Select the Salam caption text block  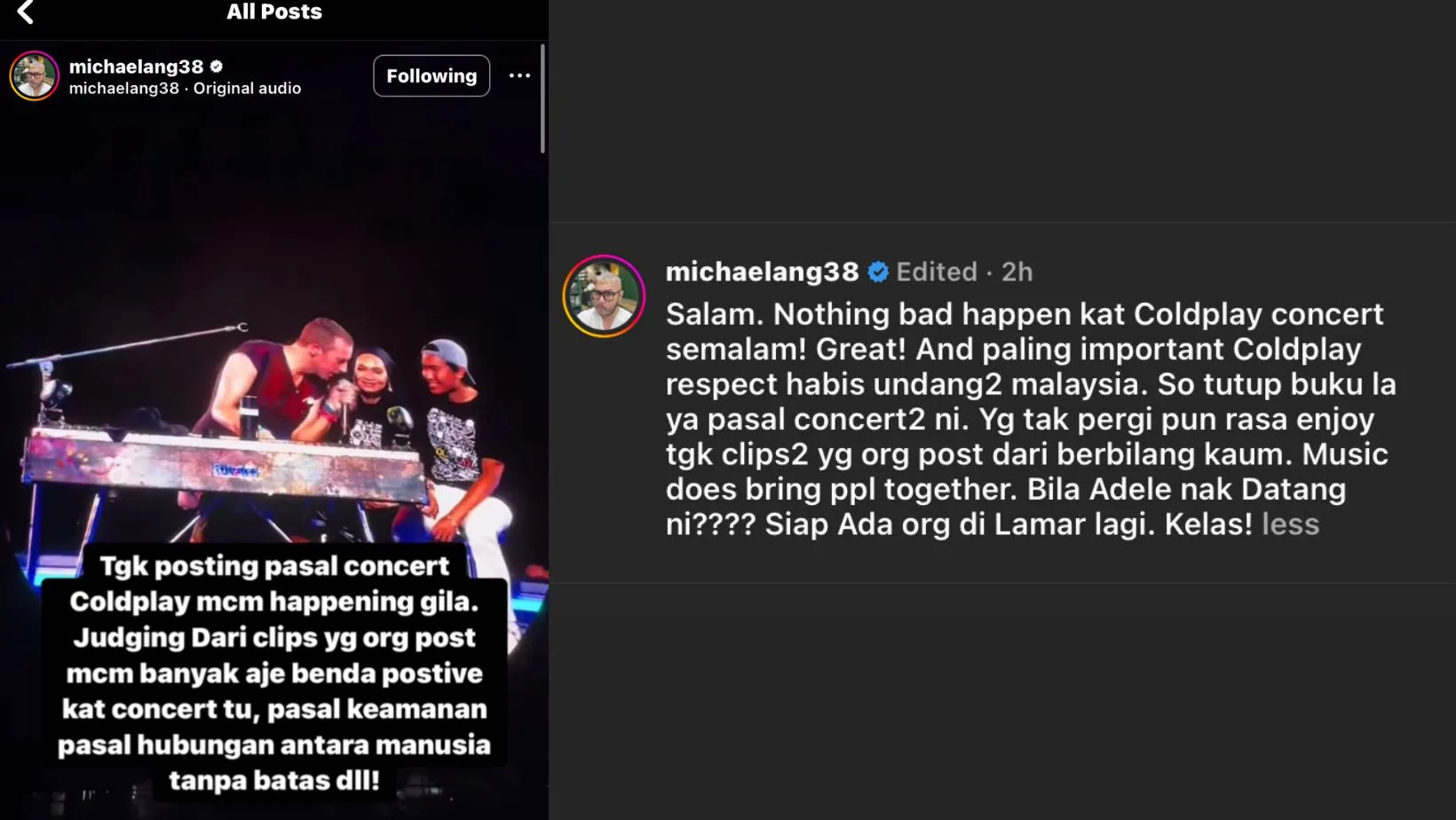pos(1031,419)
